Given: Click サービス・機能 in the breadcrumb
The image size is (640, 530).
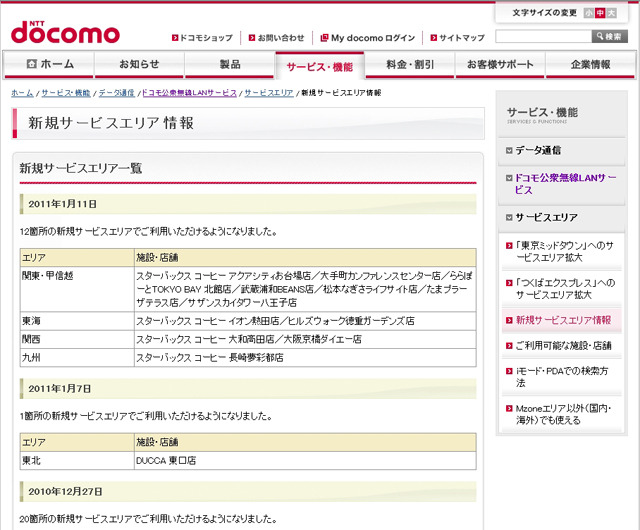Looking at the screenshot, I should pos(66,93).
